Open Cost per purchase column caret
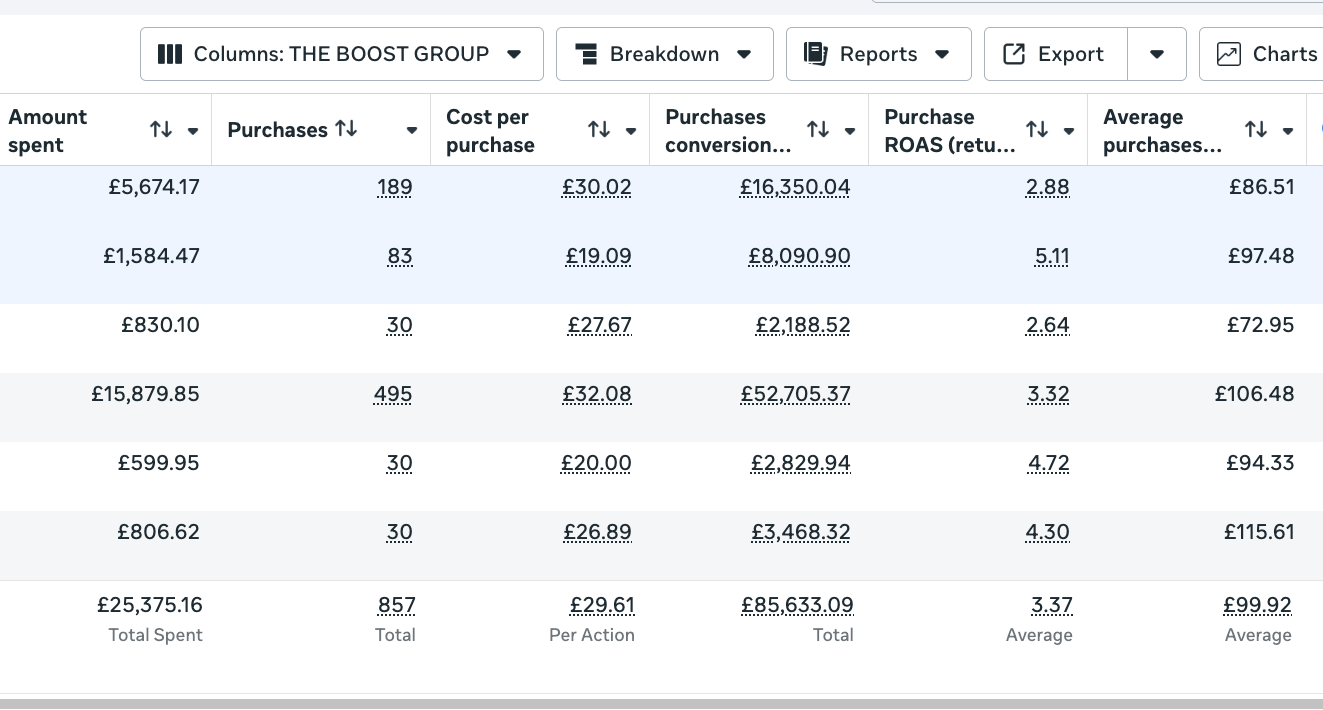The width and height of the screenshot is (1323, 710). click(631, 131)
